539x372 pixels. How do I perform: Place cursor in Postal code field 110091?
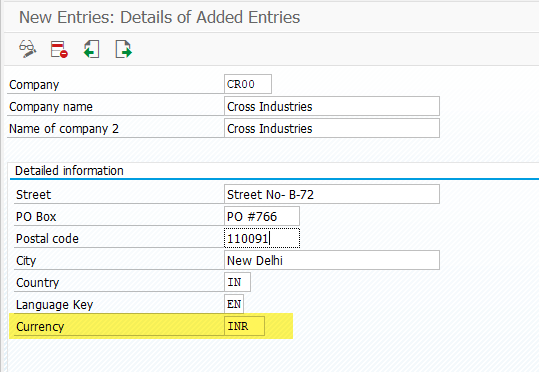pos(262,238)
